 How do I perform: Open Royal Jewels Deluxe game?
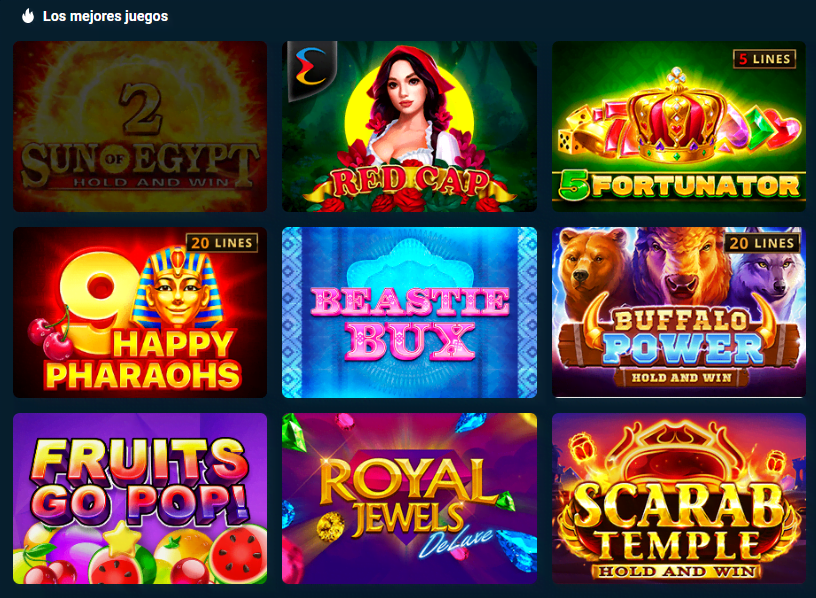[x=409, y=499]
